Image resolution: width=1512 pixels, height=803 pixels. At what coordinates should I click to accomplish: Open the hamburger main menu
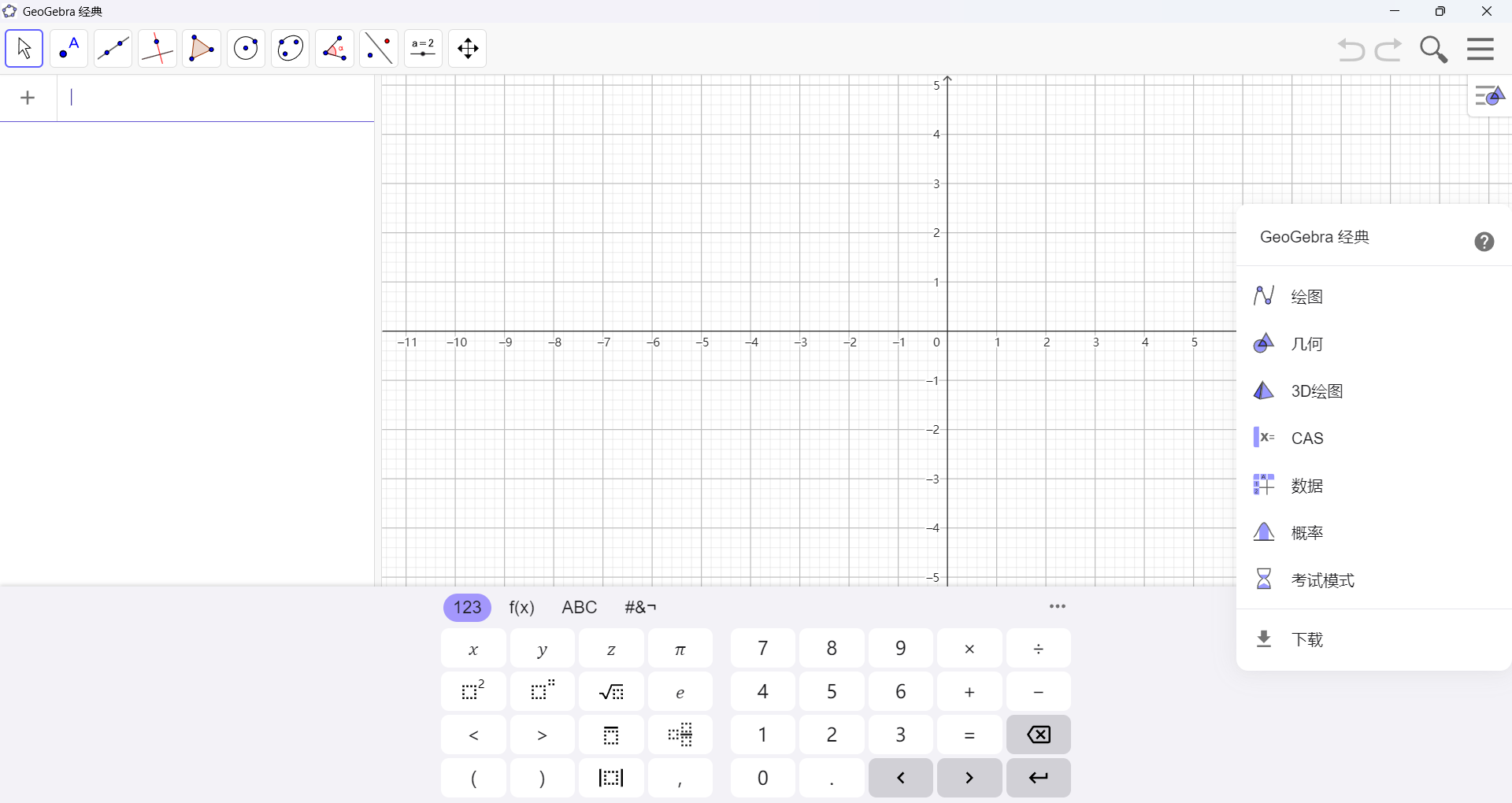(1480, 49)
